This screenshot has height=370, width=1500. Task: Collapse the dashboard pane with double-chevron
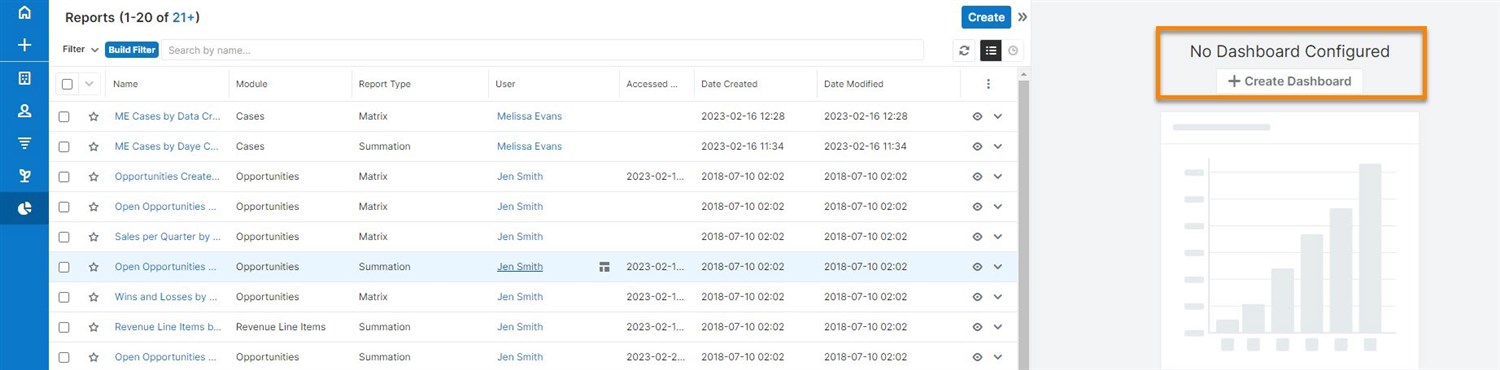[1022, 17]
